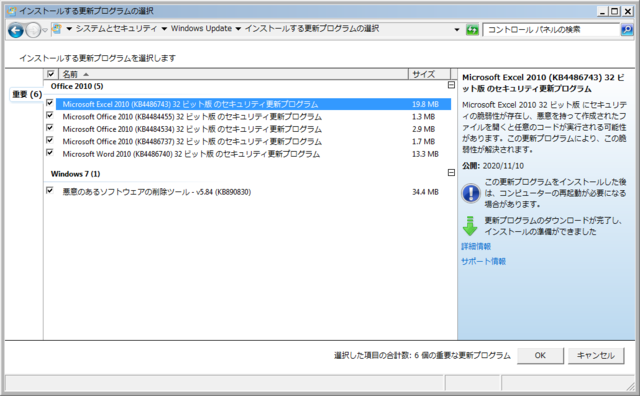The height and width of the screenshot is (396, 640).
Task: Click the forward navigation arrow button
Action: (33, 30)
